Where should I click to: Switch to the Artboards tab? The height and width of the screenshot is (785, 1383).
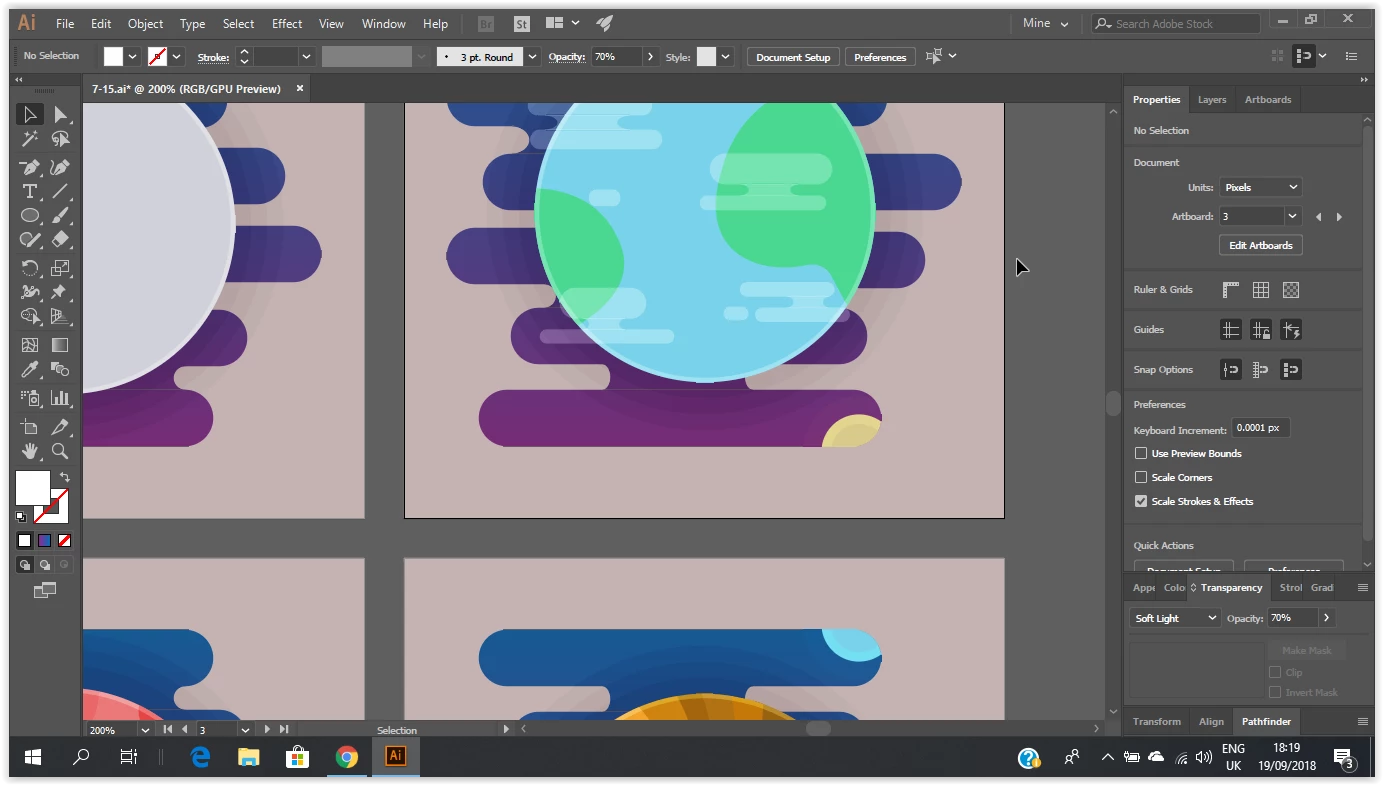1268,99
